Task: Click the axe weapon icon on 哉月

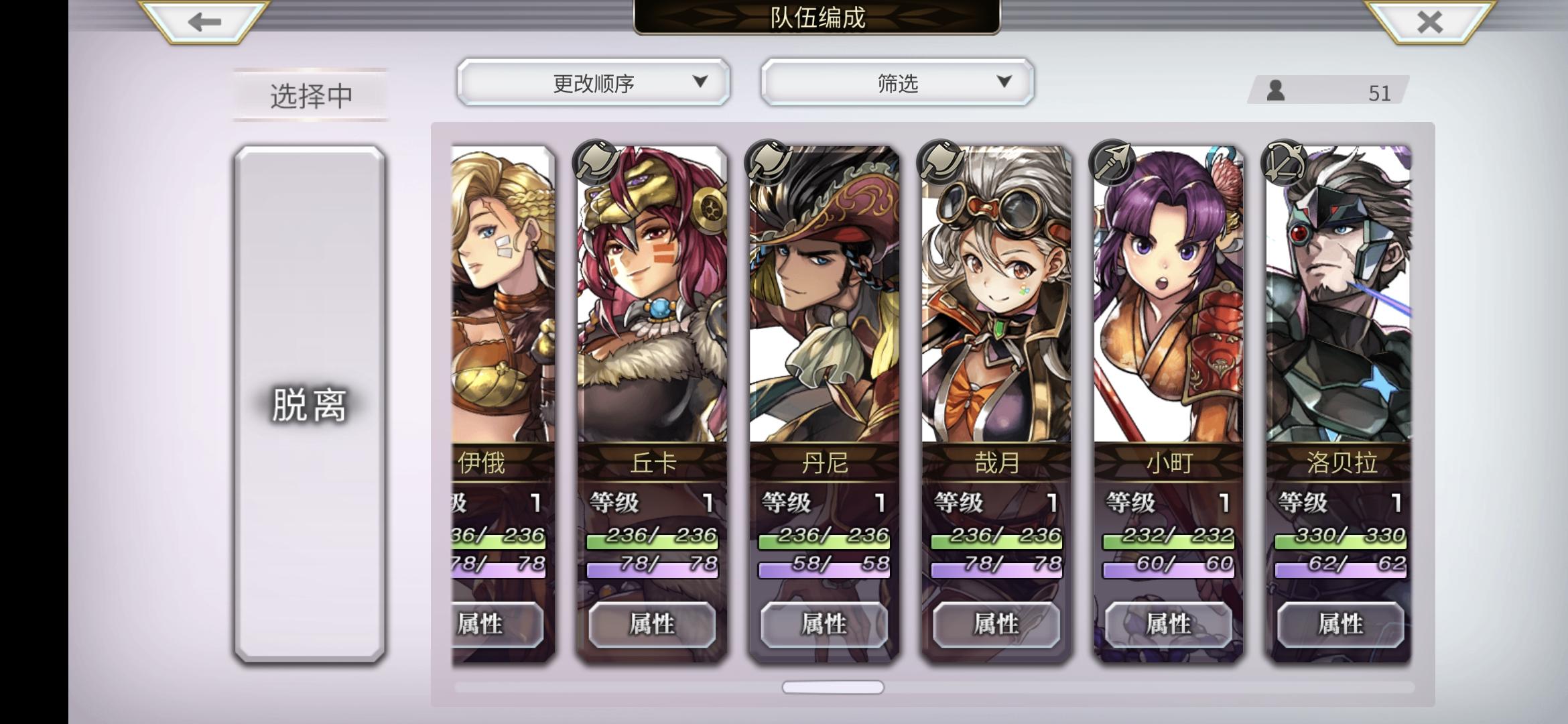Action: click(x=939, y=162)
